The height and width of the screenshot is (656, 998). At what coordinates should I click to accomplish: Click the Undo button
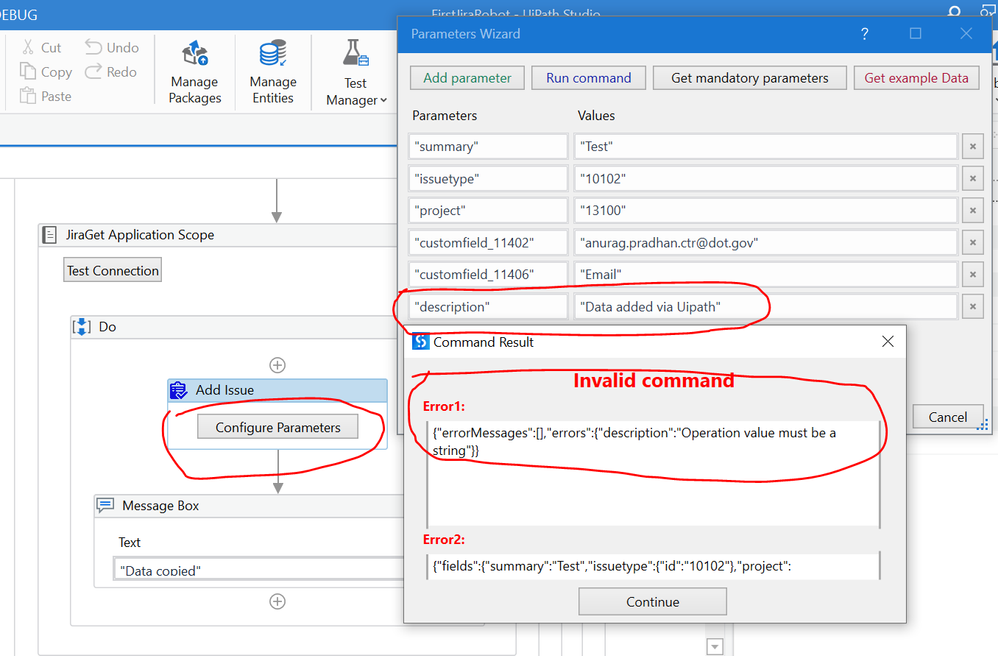click(x=112, y=48)
